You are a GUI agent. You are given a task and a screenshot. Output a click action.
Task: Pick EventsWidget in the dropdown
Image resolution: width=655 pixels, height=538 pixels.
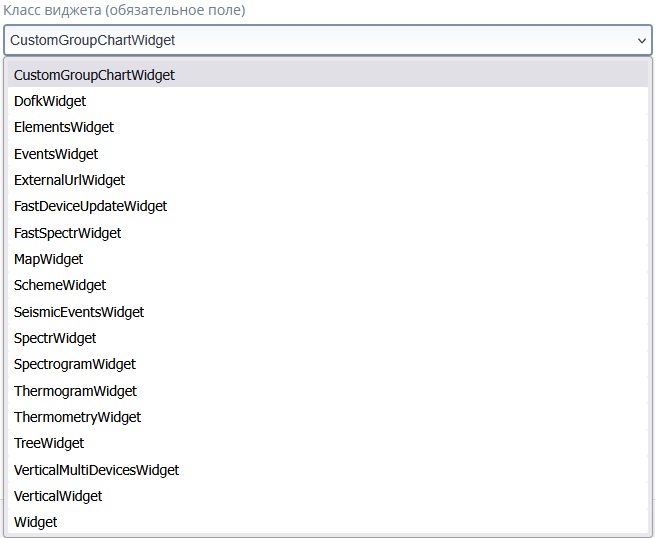point(56,154)
